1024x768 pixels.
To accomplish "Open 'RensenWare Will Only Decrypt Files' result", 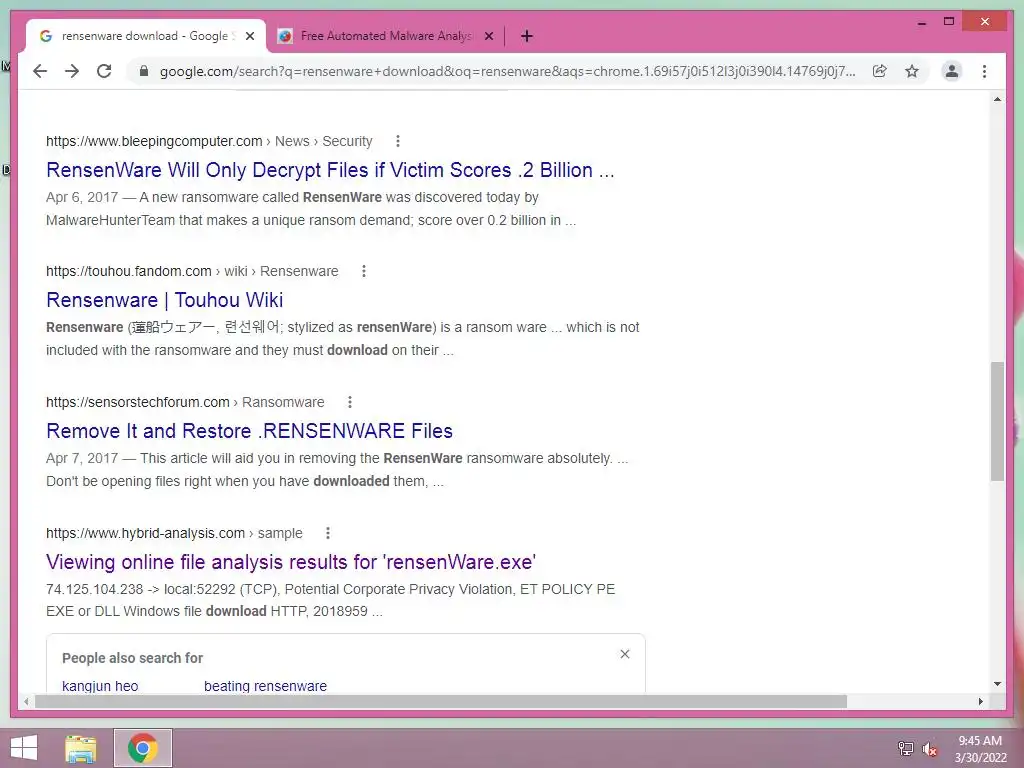I will (x=330, y=170).
